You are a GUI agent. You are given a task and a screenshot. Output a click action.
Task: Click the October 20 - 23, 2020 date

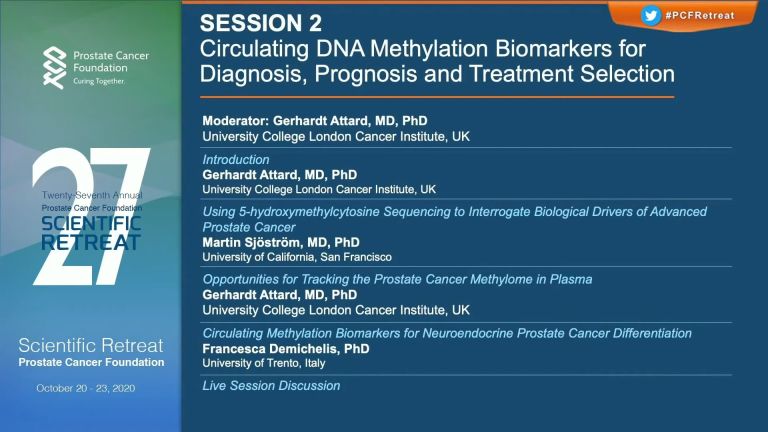[86, 388]
